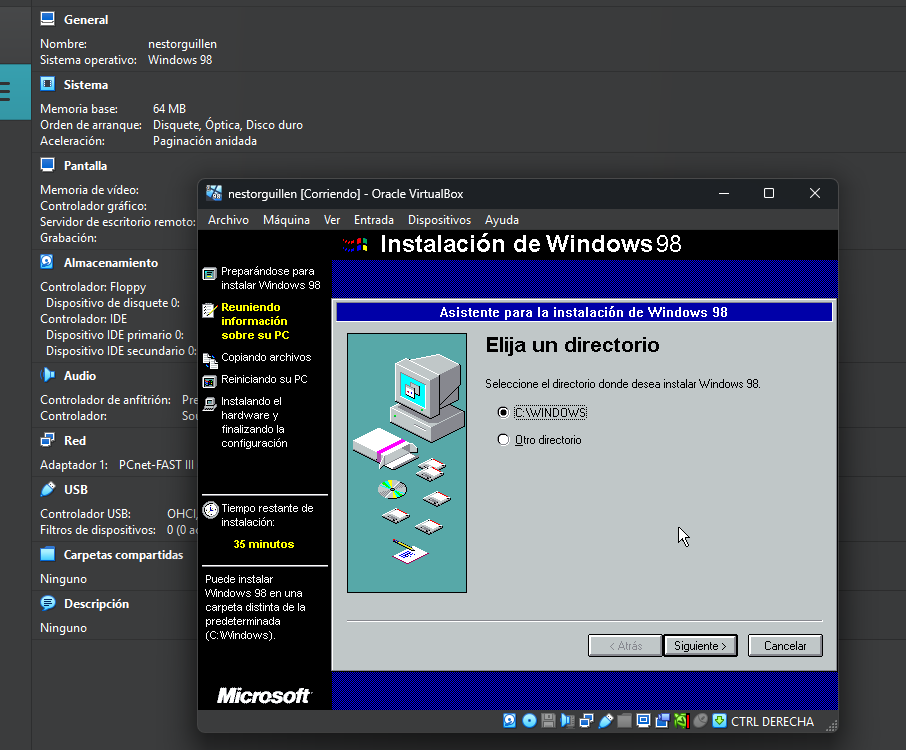
Task: Expand the Dispositivos menu
Action: point(439,220)
